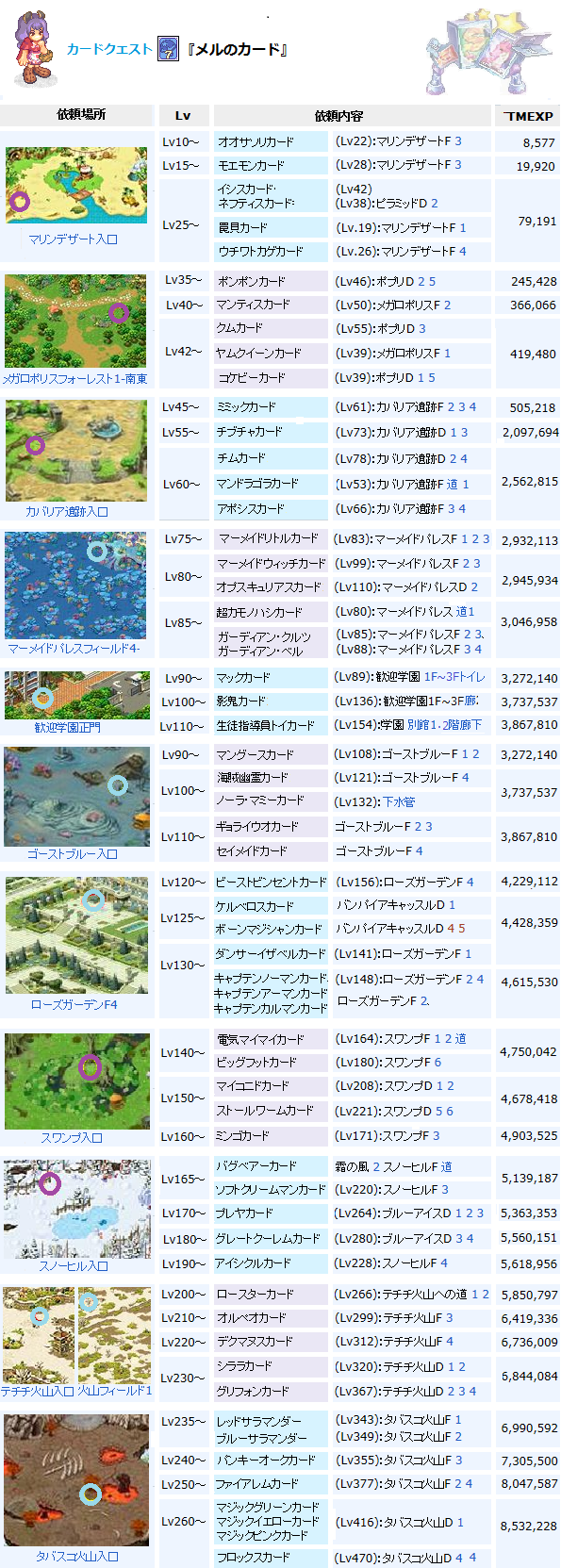Follow the タバスコ火山入口 link
This screenshot has width=561, height=1568.
point(77,1557)
